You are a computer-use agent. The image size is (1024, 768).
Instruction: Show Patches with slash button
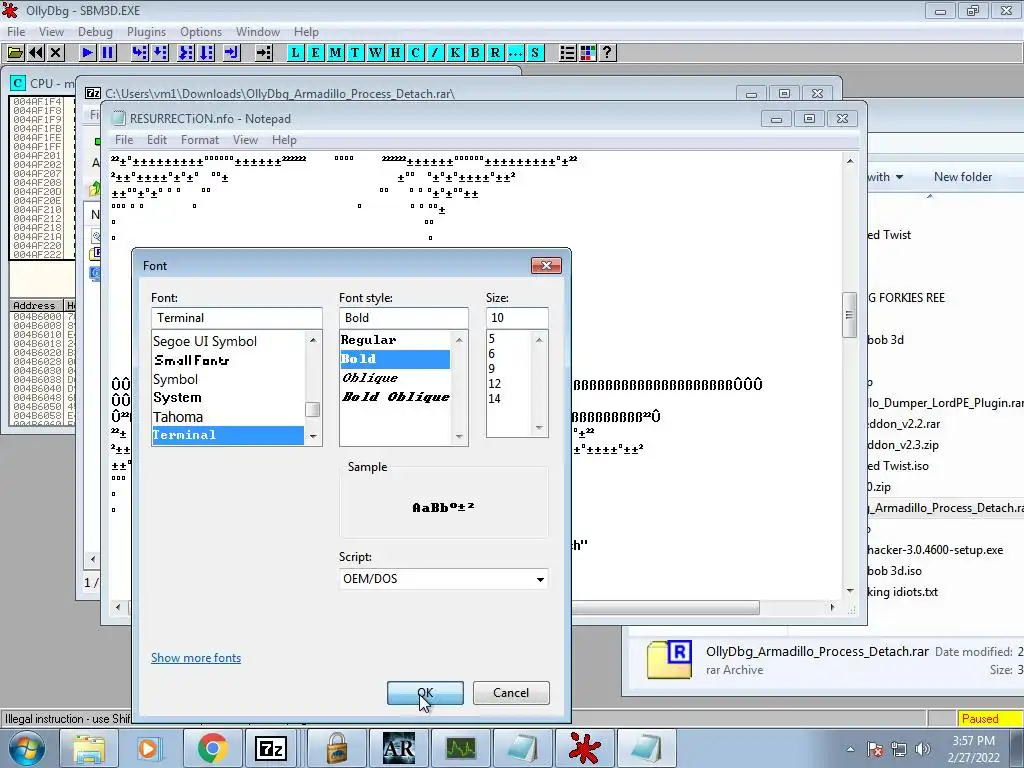[x=435, y=53]
